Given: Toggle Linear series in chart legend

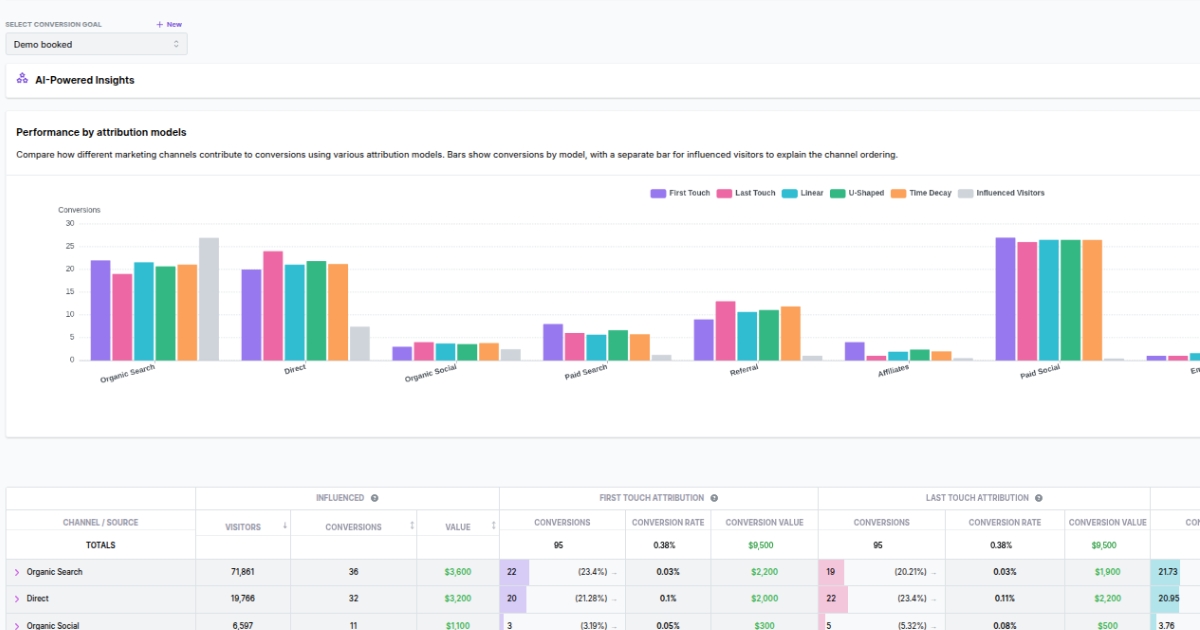Looking at the screenshot, I should point(803,193).
